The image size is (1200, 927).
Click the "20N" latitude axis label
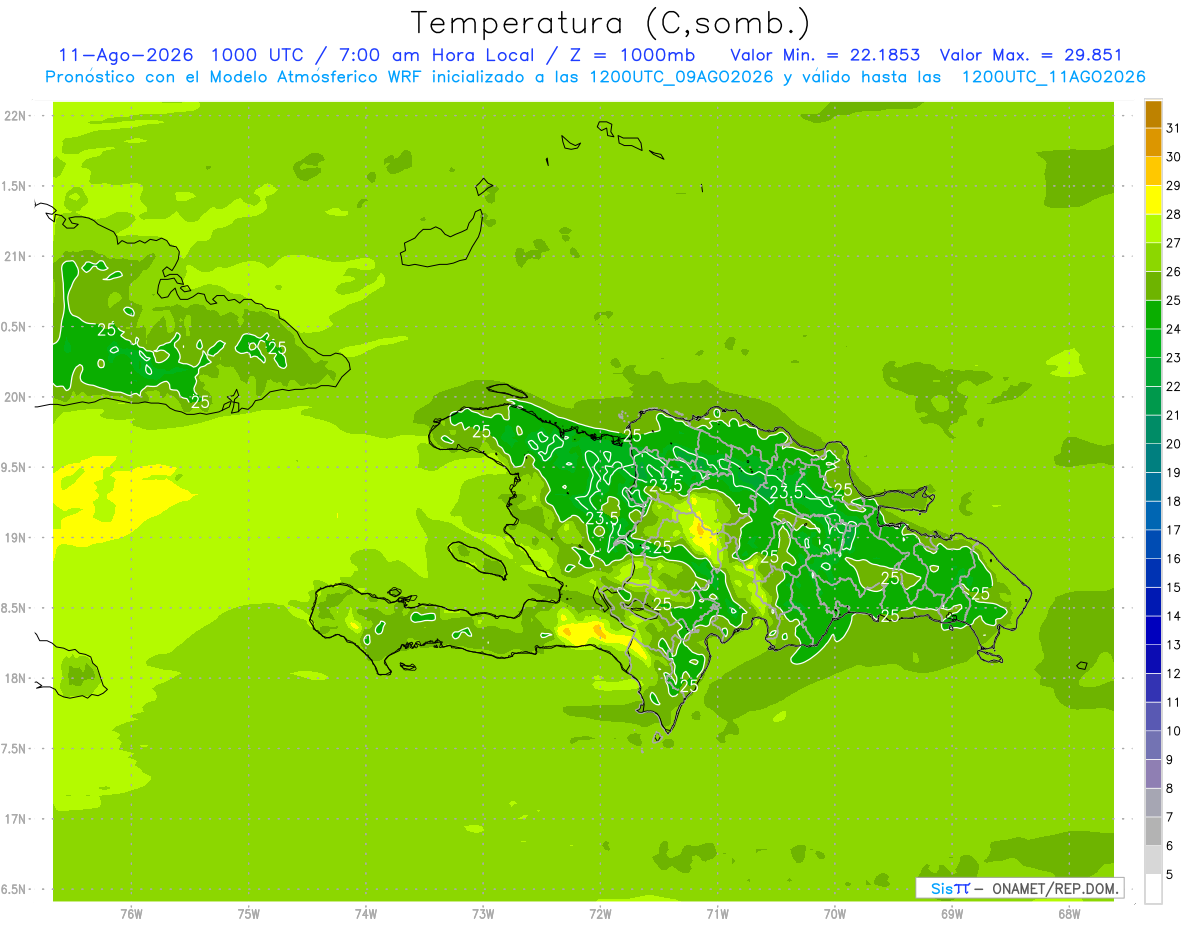[x=14, y=397]
